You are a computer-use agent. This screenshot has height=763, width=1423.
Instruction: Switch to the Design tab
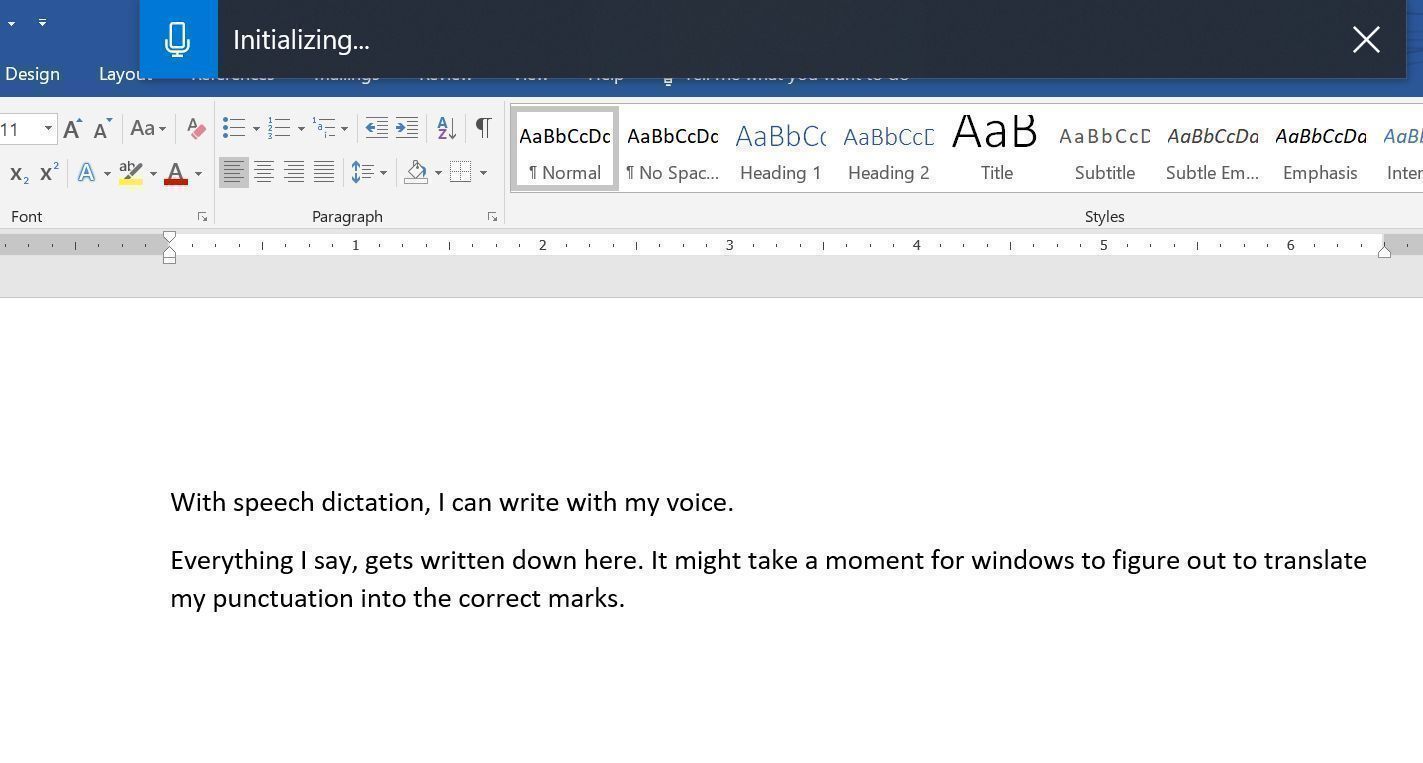(x=33, y=73)
